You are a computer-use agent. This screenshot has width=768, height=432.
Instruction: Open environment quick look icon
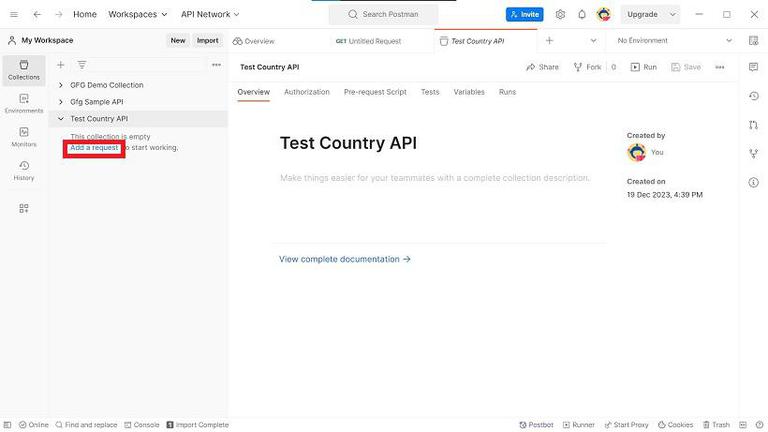(x=754, y=41)
